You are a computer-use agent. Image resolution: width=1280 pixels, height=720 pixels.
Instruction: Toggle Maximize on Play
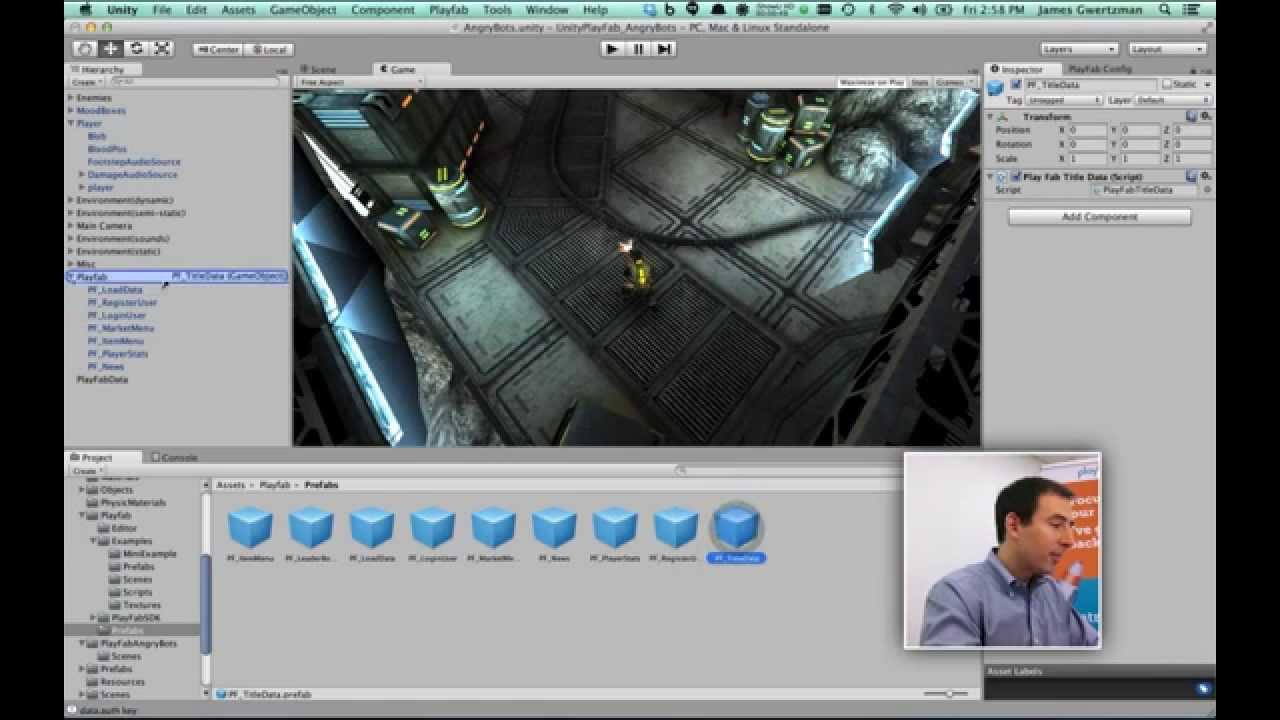[x=871, y=82]
